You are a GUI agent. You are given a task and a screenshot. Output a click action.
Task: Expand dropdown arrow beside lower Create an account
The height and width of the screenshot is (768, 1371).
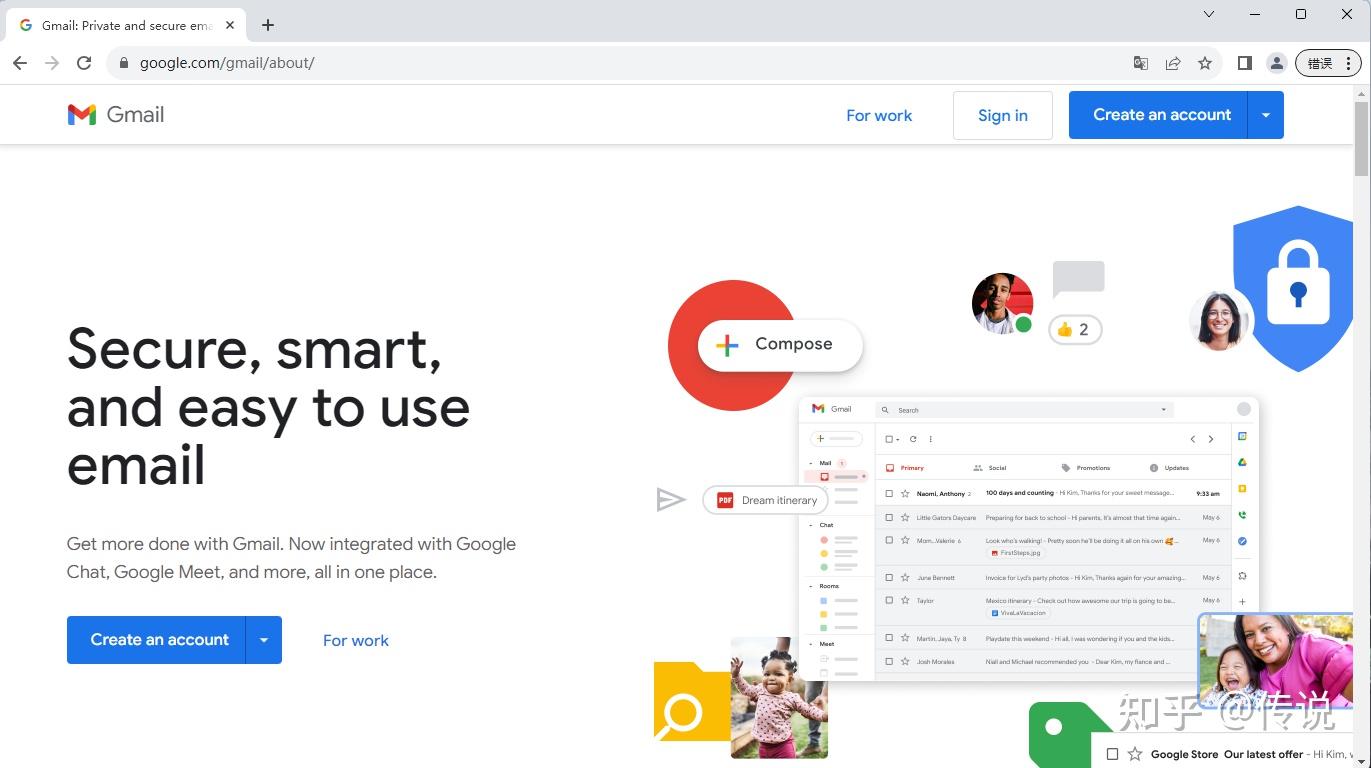click(x=264, y=640)
